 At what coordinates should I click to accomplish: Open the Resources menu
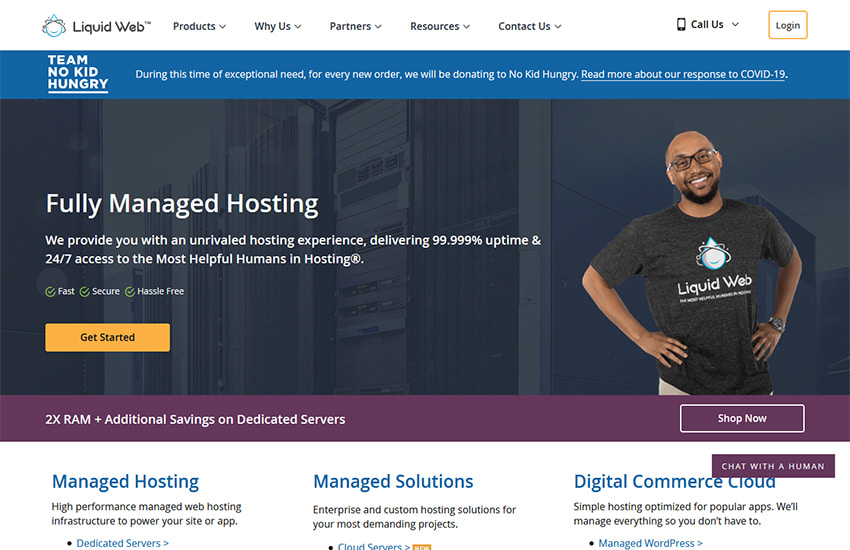(x=440, y=26)
